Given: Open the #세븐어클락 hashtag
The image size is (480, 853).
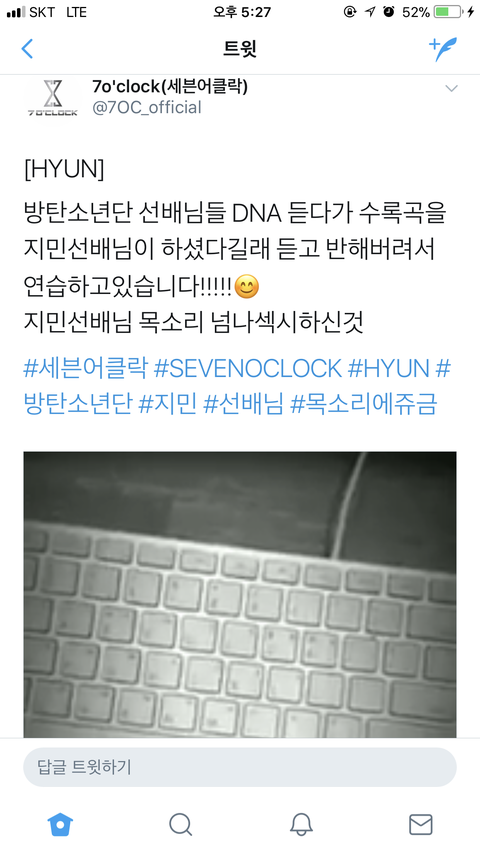Looking at the screenshot, I should pyautogui.click(x=85, y=369).
